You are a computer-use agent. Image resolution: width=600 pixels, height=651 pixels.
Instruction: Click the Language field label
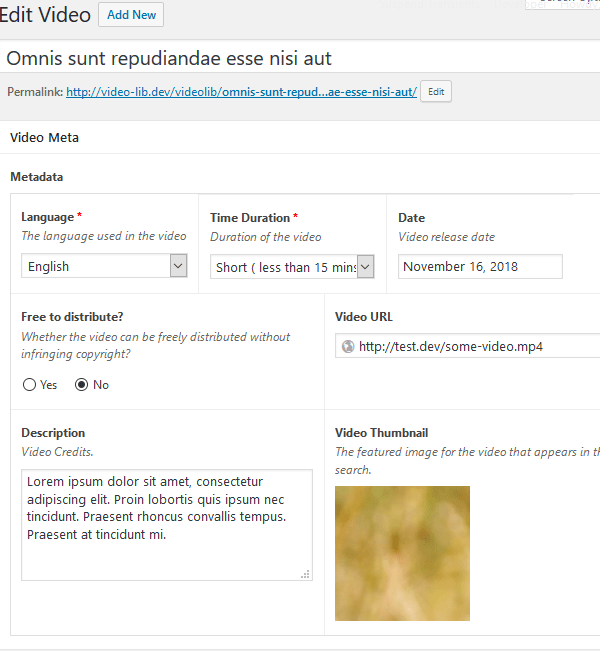48,217
